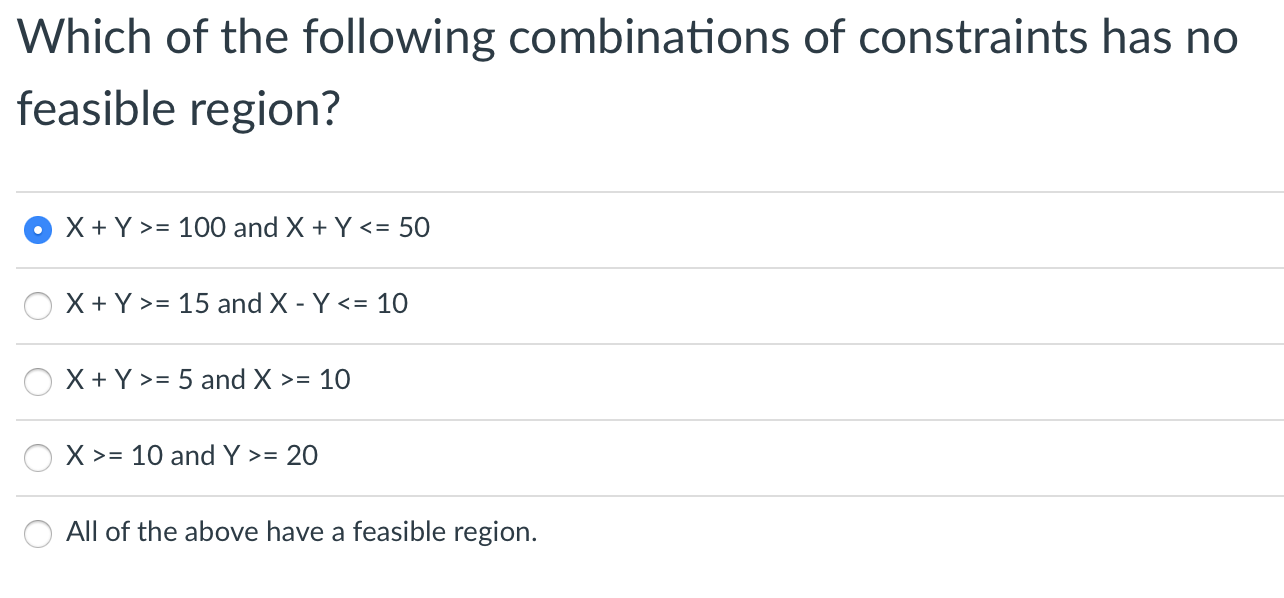1284x598 pixels.
Task: Click the answer text "X + Y >= 5 and X >= 10"
Action: (207, 381)
